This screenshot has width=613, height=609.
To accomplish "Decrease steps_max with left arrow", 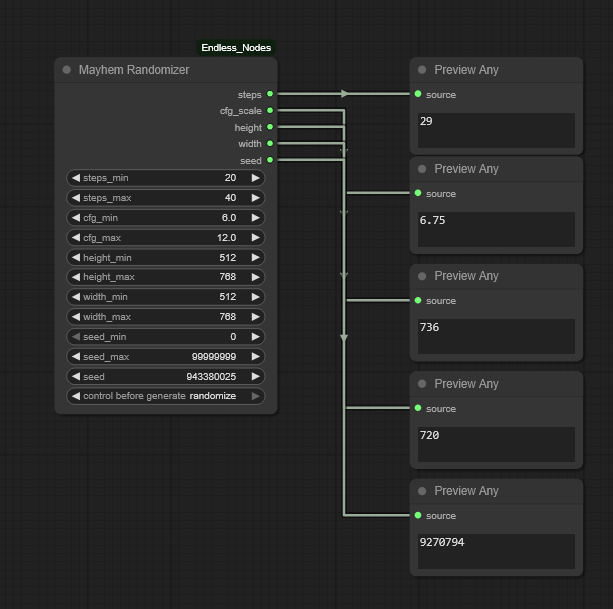I will [x=75, y=198].
